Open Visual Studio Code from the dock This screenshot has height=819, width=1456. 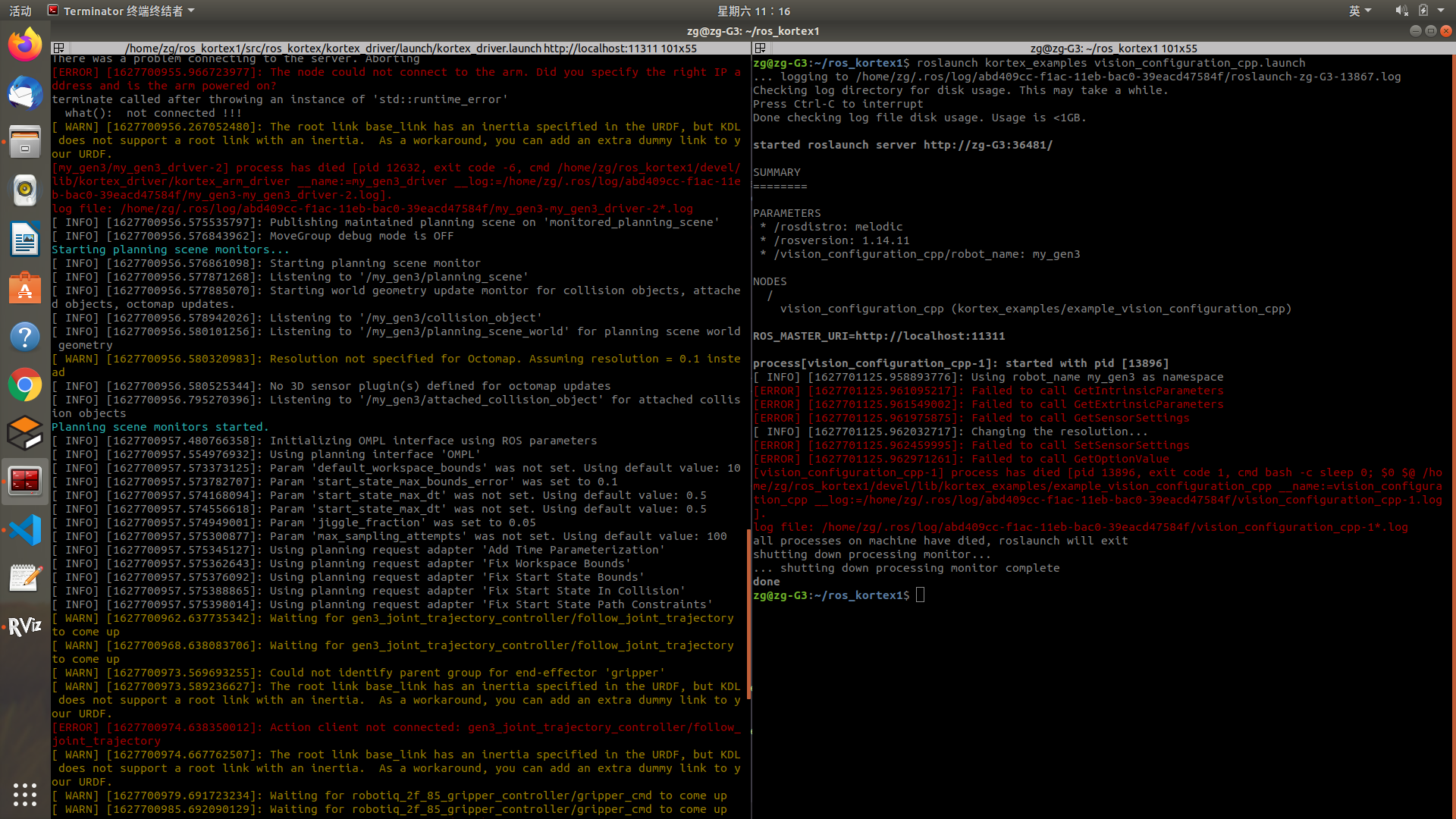pyautogui.click(x=25, y=530)
